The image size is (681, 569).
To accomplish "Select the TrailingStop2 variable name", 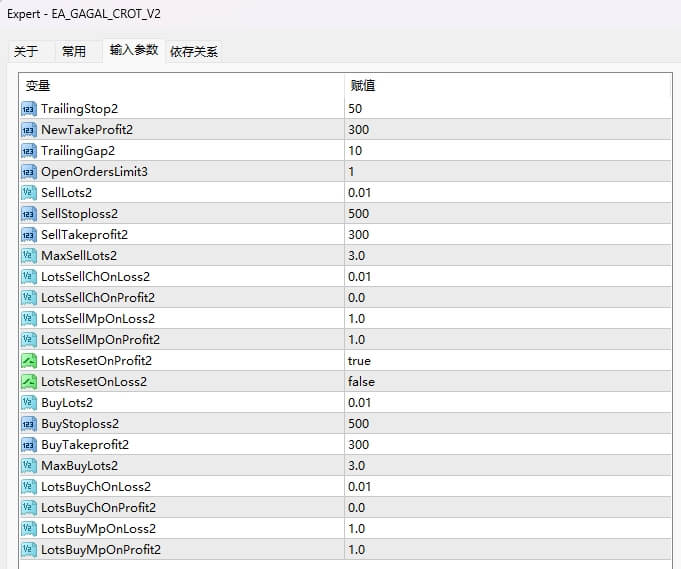I will [x=79, y=109].
